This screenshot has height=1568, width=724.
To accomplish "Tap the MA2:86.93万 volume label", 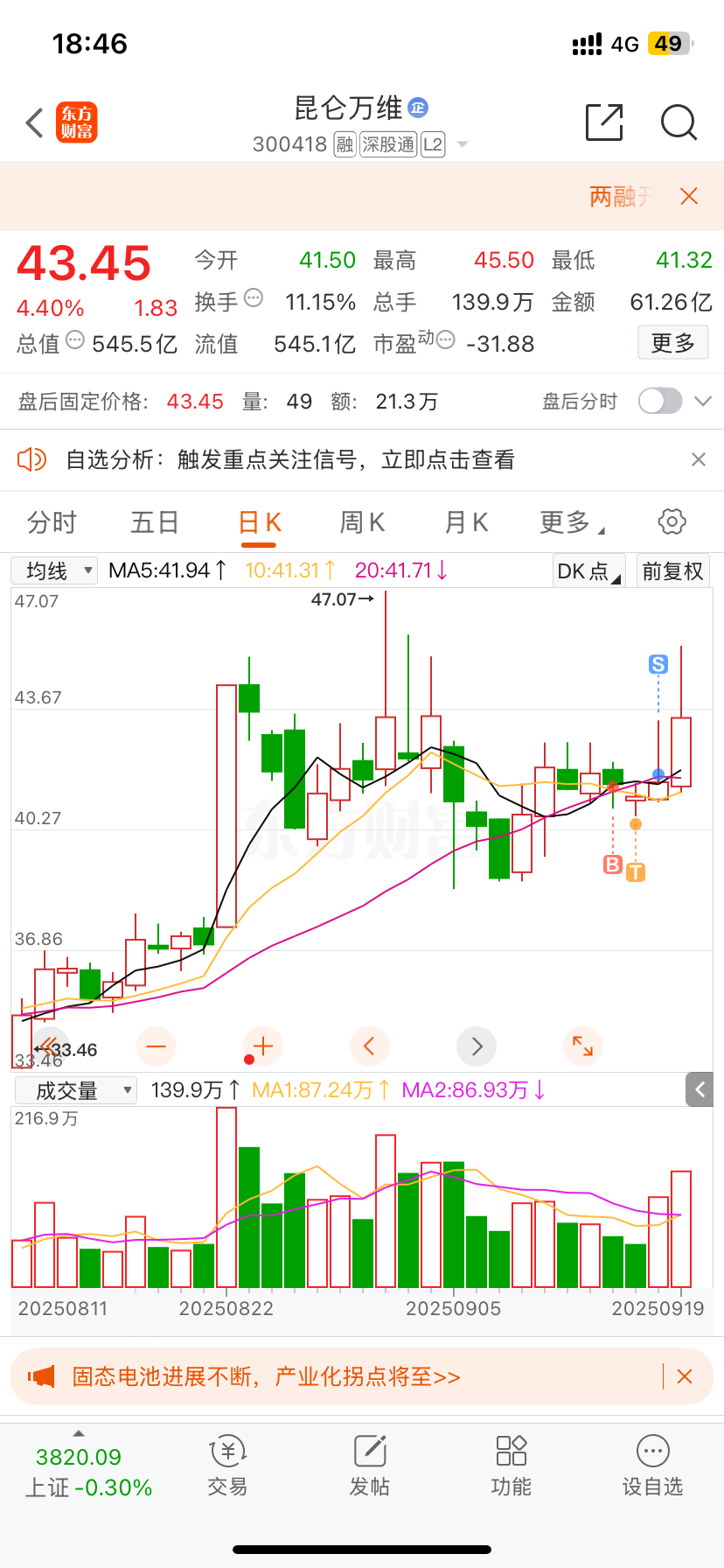I will 473,1090.
